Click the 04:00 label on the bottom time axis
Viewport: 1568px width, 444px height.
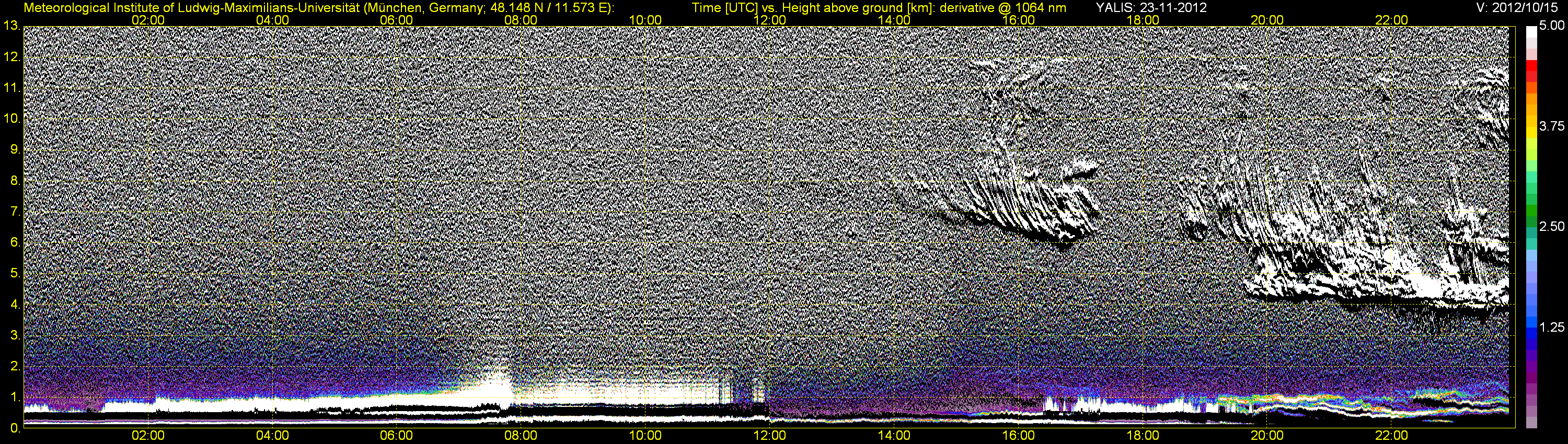click(x=272, y=436)
